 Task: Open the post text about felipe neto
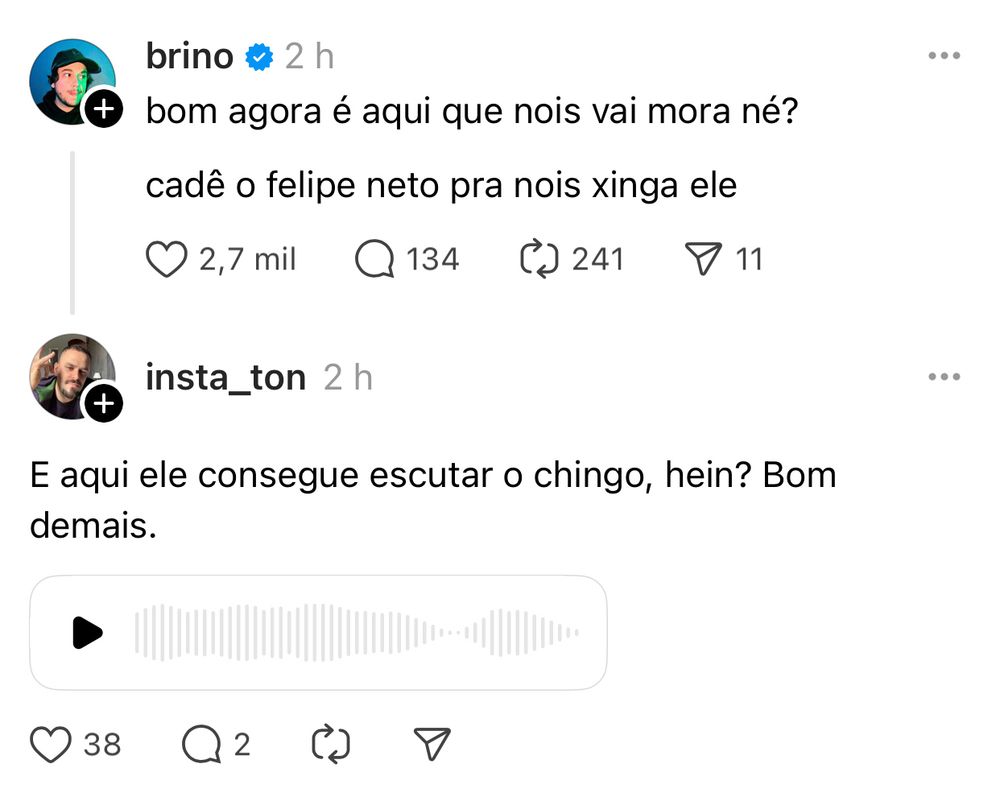coord(440,186)
